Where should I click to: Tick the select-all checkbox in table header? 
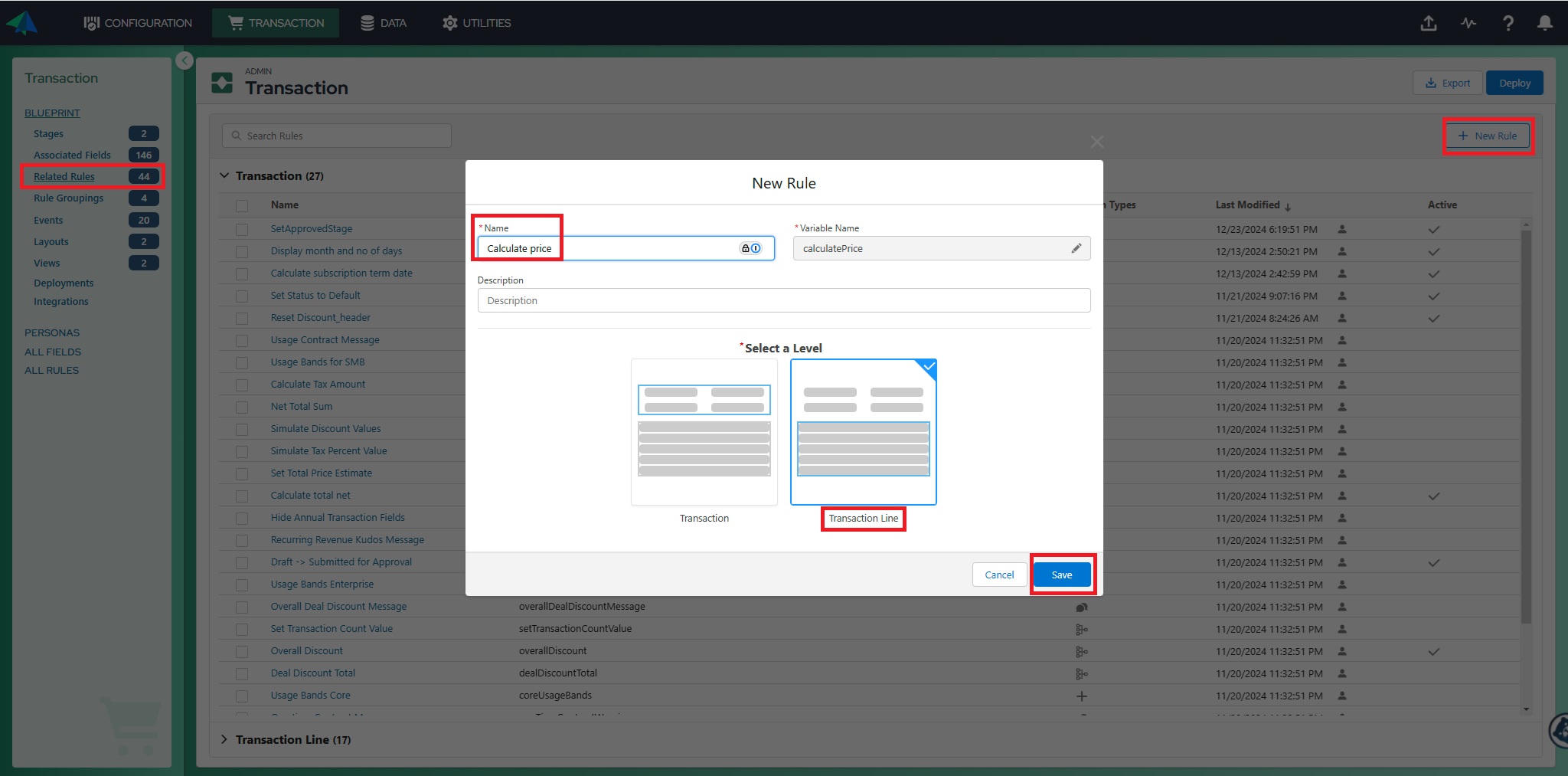coord(242,205)
